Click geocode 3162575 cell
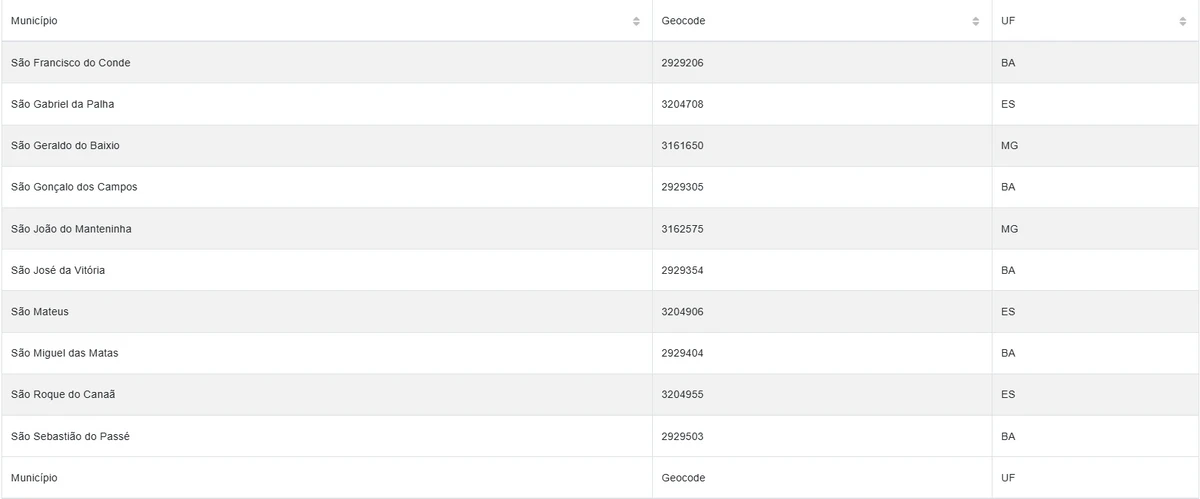This screenshot has width=1200, height=499. tap(683, 229)
